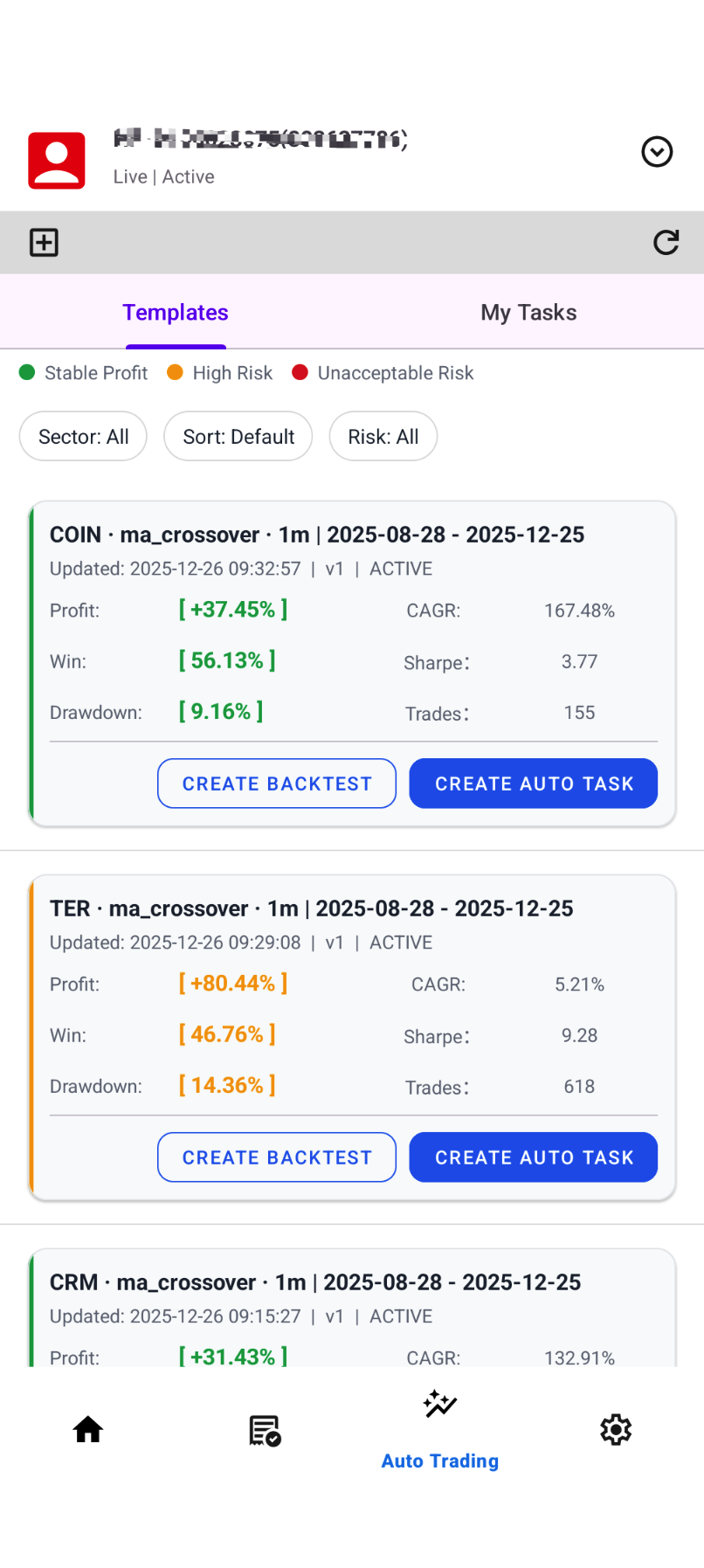Viewport: 704px width, 1568px height.
Task: Create backtest for TER template
Action: pos(277,1157)
